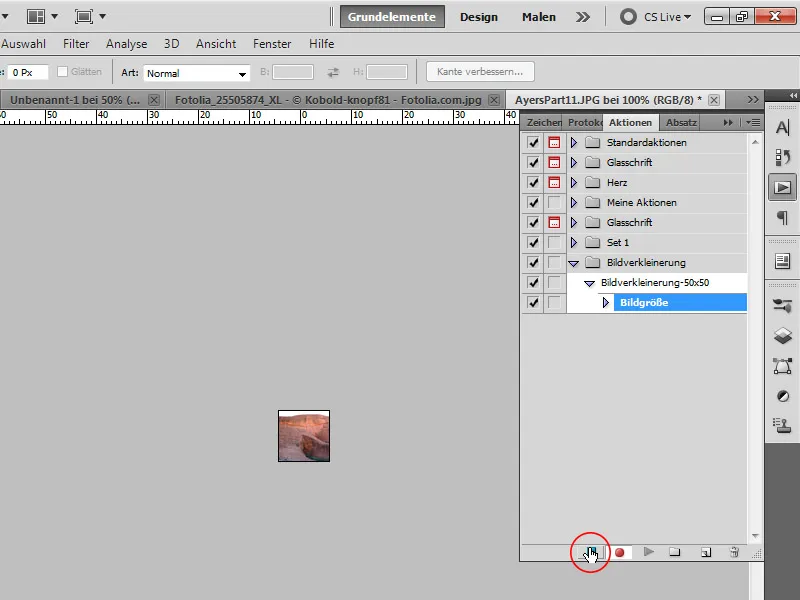
Task: Open the Character panel from the dock
Action: pyautogui.click(x=782, y=127)
